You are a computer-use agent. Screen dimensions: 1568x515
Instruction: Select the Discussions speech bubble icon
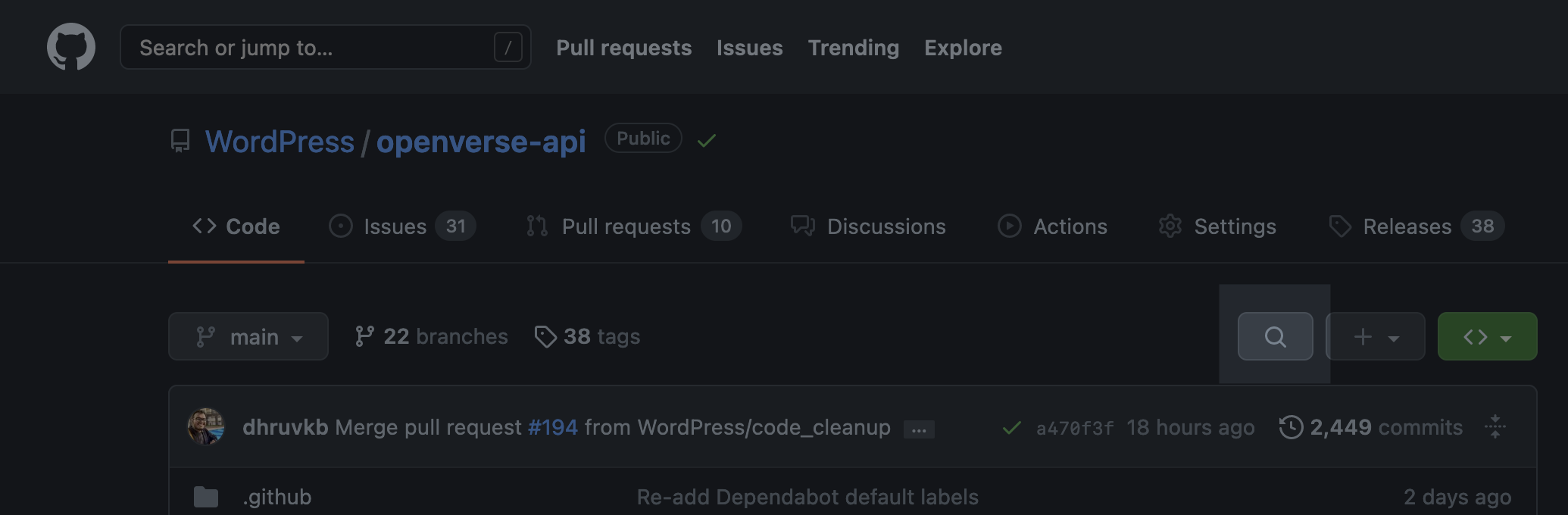(801, 226)
